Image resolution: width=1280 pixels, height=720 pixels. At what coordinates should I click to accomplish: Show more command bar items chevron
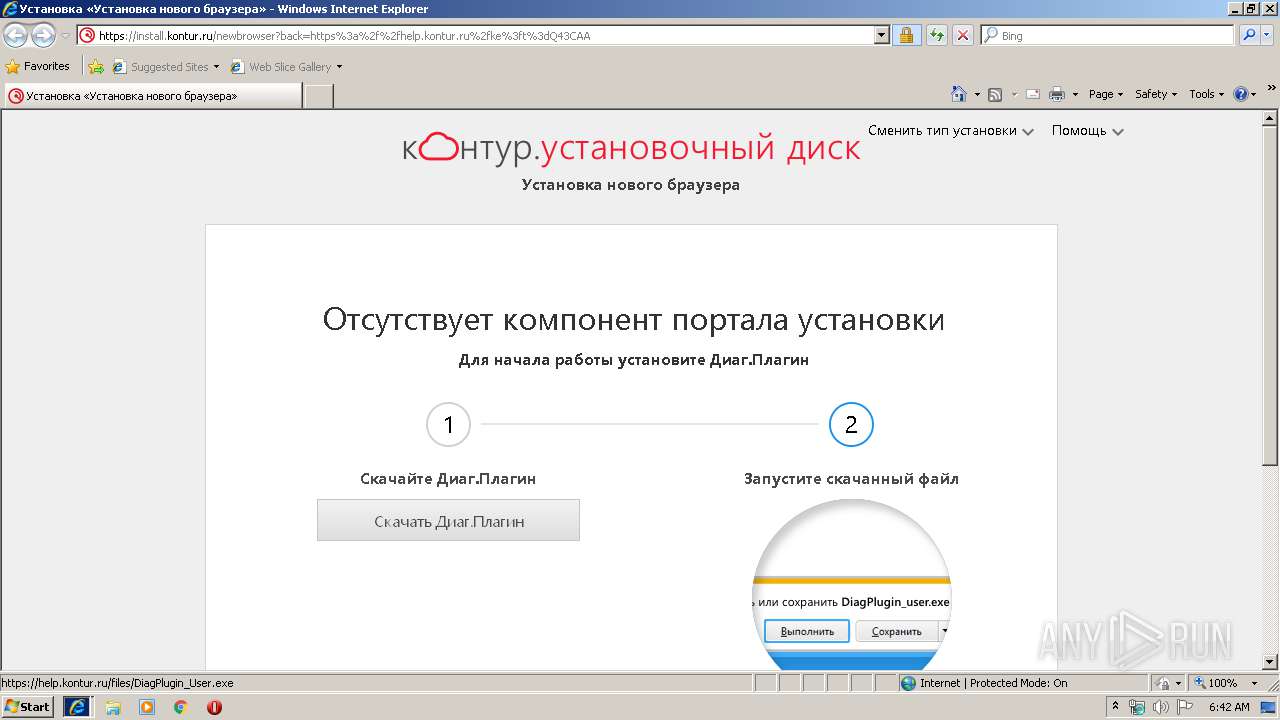tap(1272, 90)
